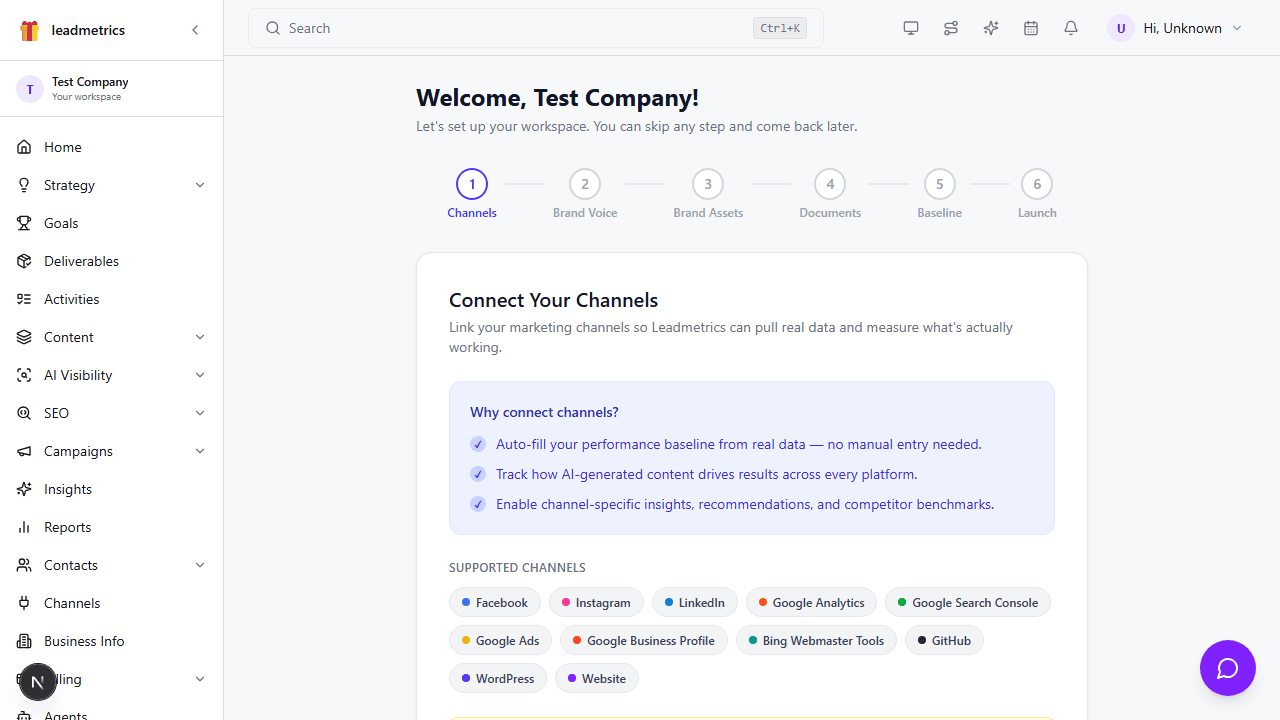
Task: Click the Facebook channel chip
Action: pos(495,602)
